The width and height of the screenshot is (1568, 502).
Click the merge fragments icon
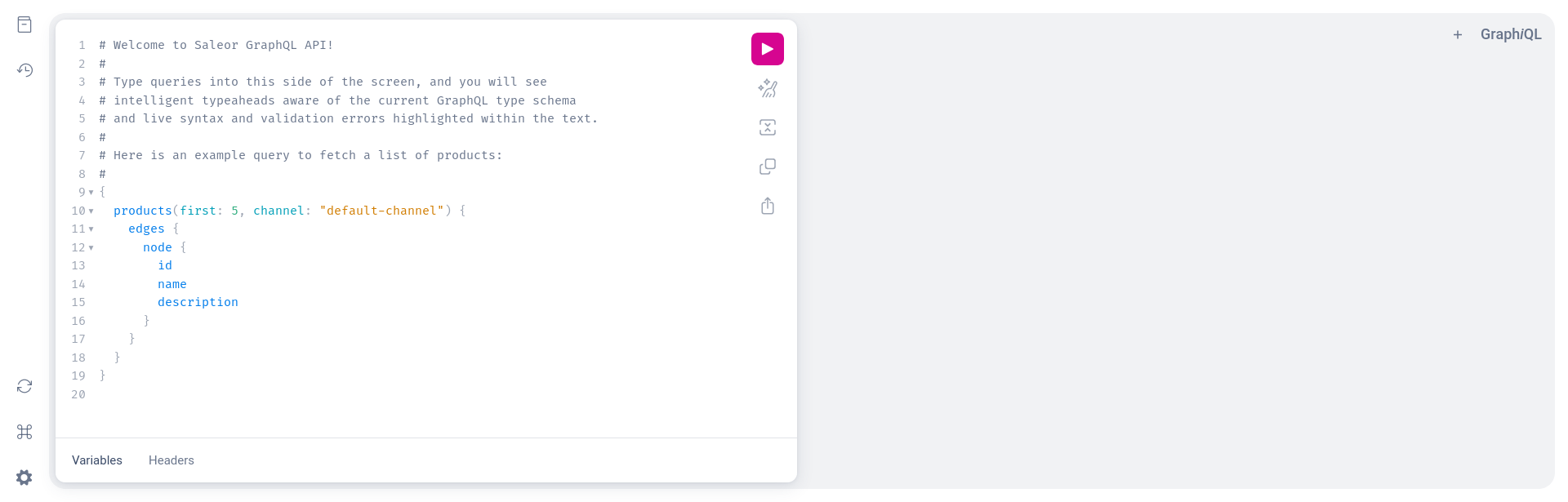768,127
